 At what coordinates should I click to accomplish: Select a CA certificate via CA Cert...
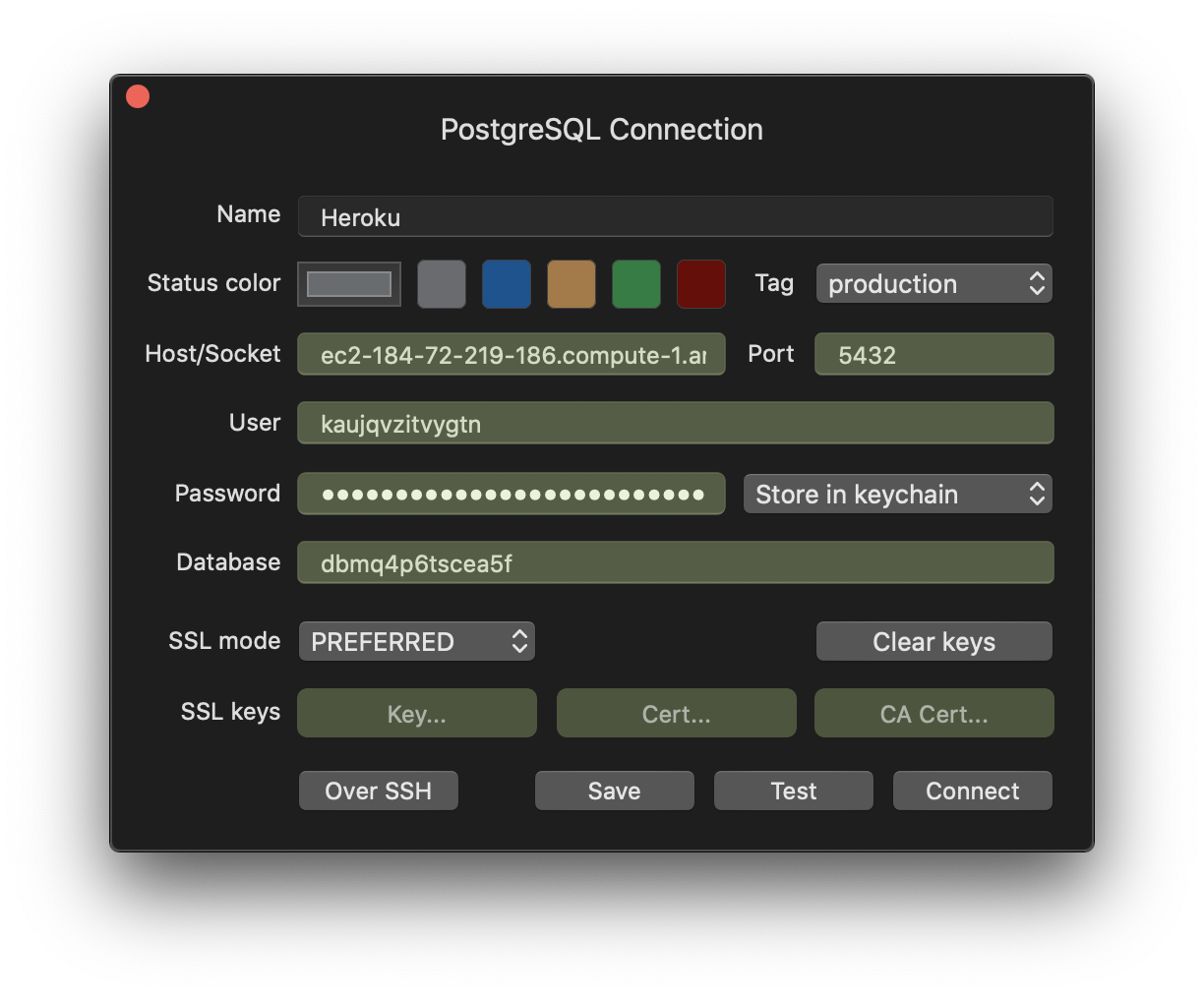coord(933,713)
